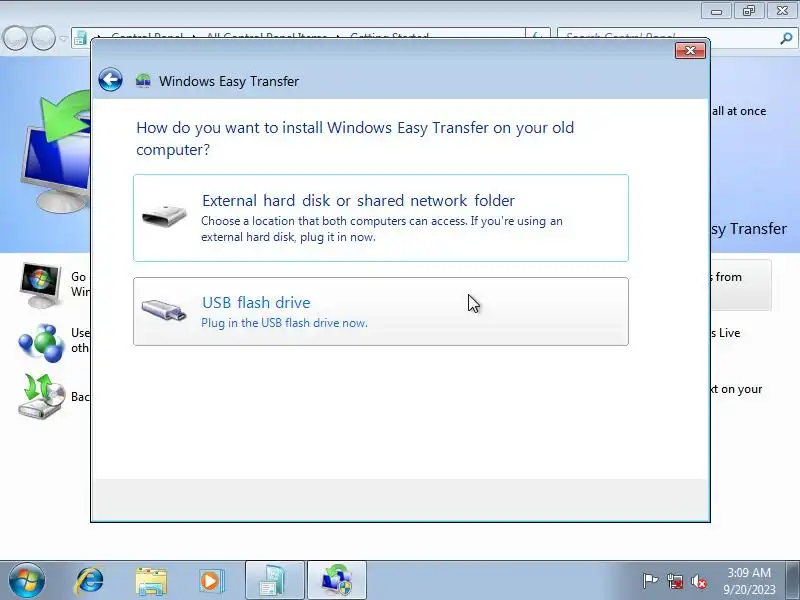
Task: Click the Control Panel forward navigation button
Action: tap(43, 38)
